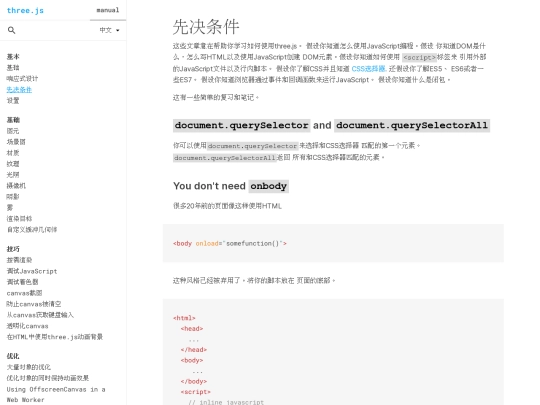Click the <html> tag in the second code block
The image size is (540, 405).
click(184, 318)
